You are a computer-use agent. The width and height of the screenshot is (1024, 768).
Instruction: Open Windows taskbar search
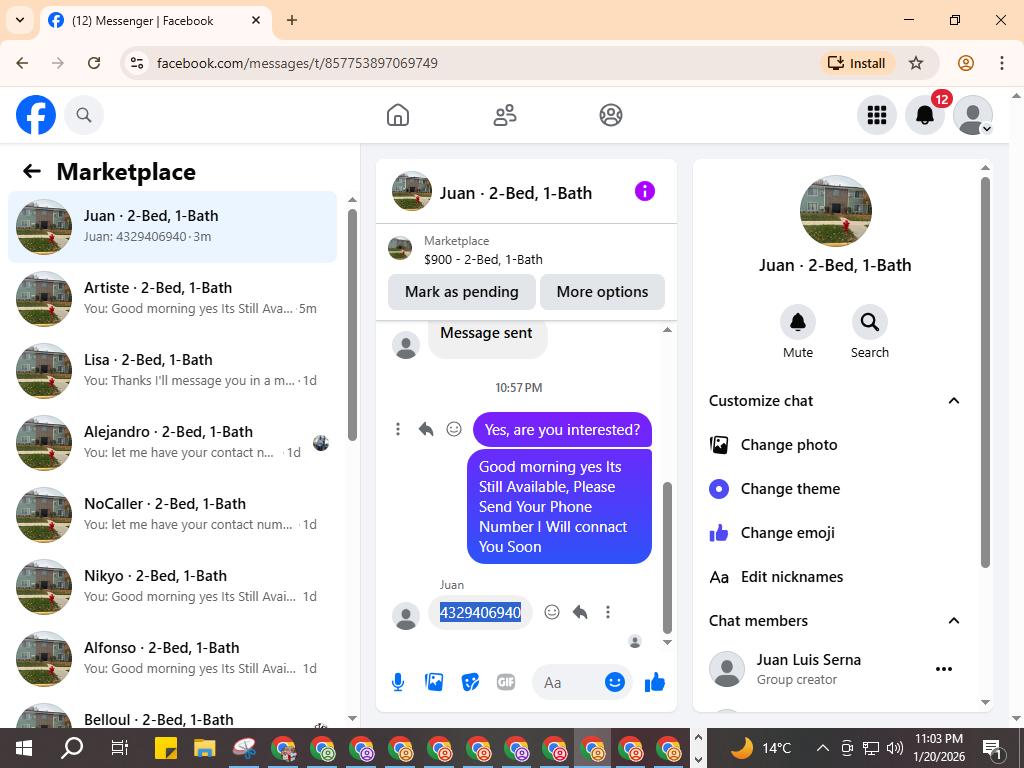[x=72, y=748]
